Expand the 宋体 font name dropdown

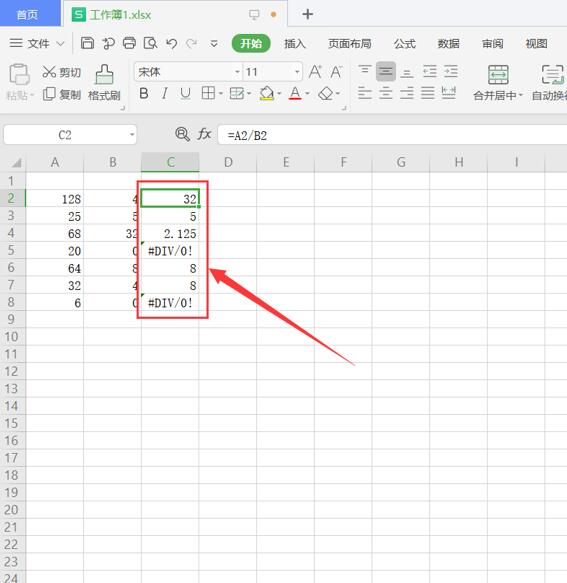(237, 72)
